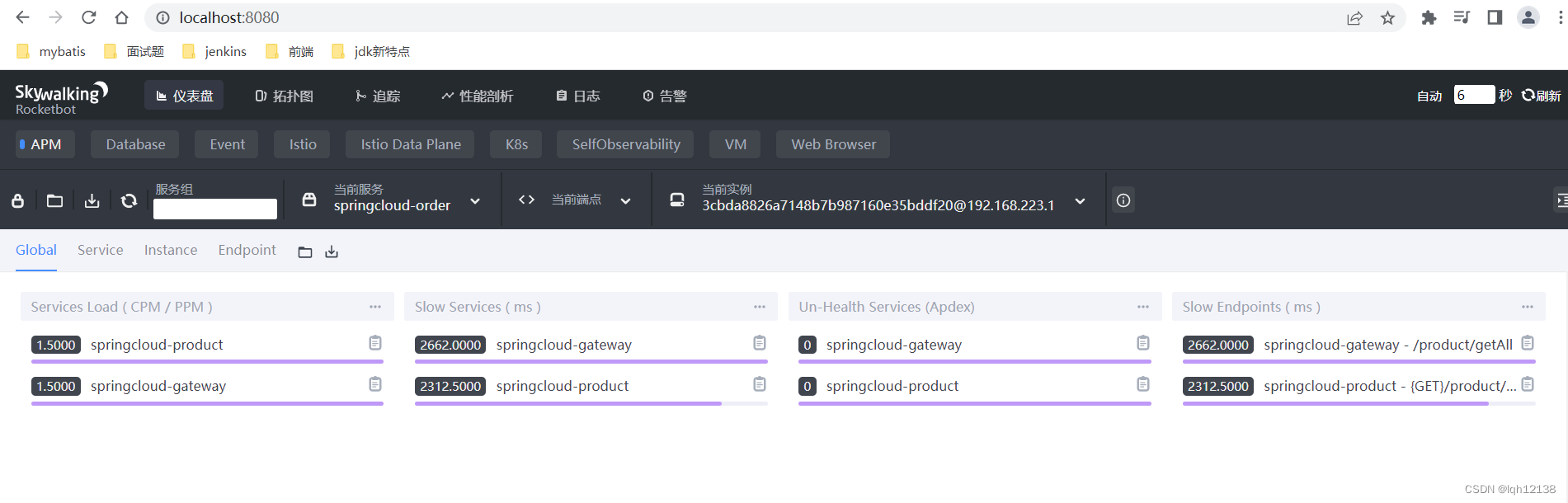Open Un-Health Services panel options menu
Image resolution: width=1568 pixels, height=503 pixels.
click(x=1143, y=307)
